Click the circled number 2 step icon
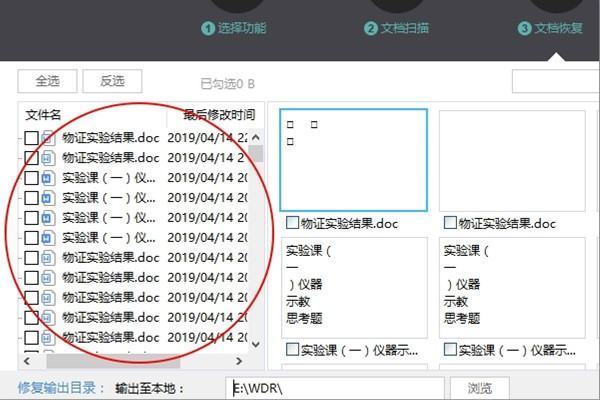This screenshot has width=600, height=400. coord(370,28)
